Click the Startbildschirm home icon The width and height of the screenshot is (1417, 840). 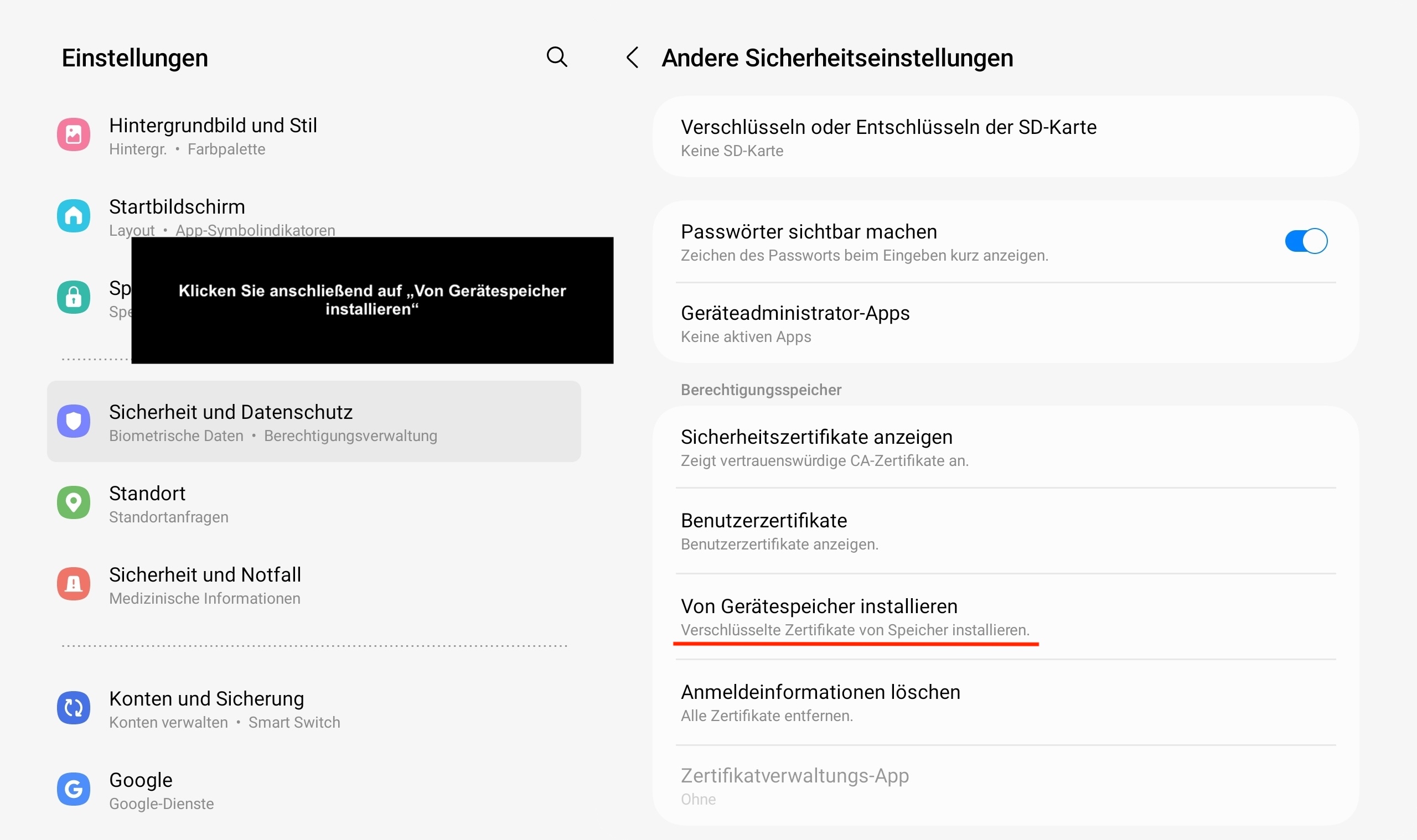point(74,216)
